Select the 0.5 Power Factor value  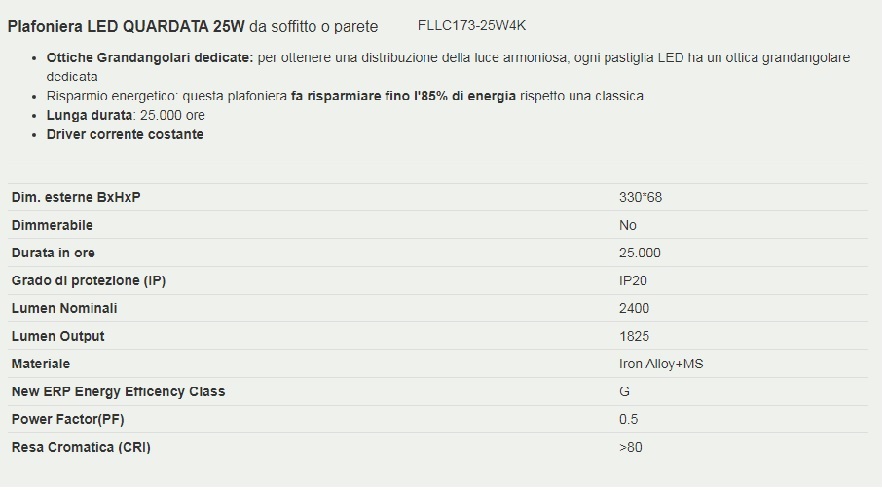[628, 419]
